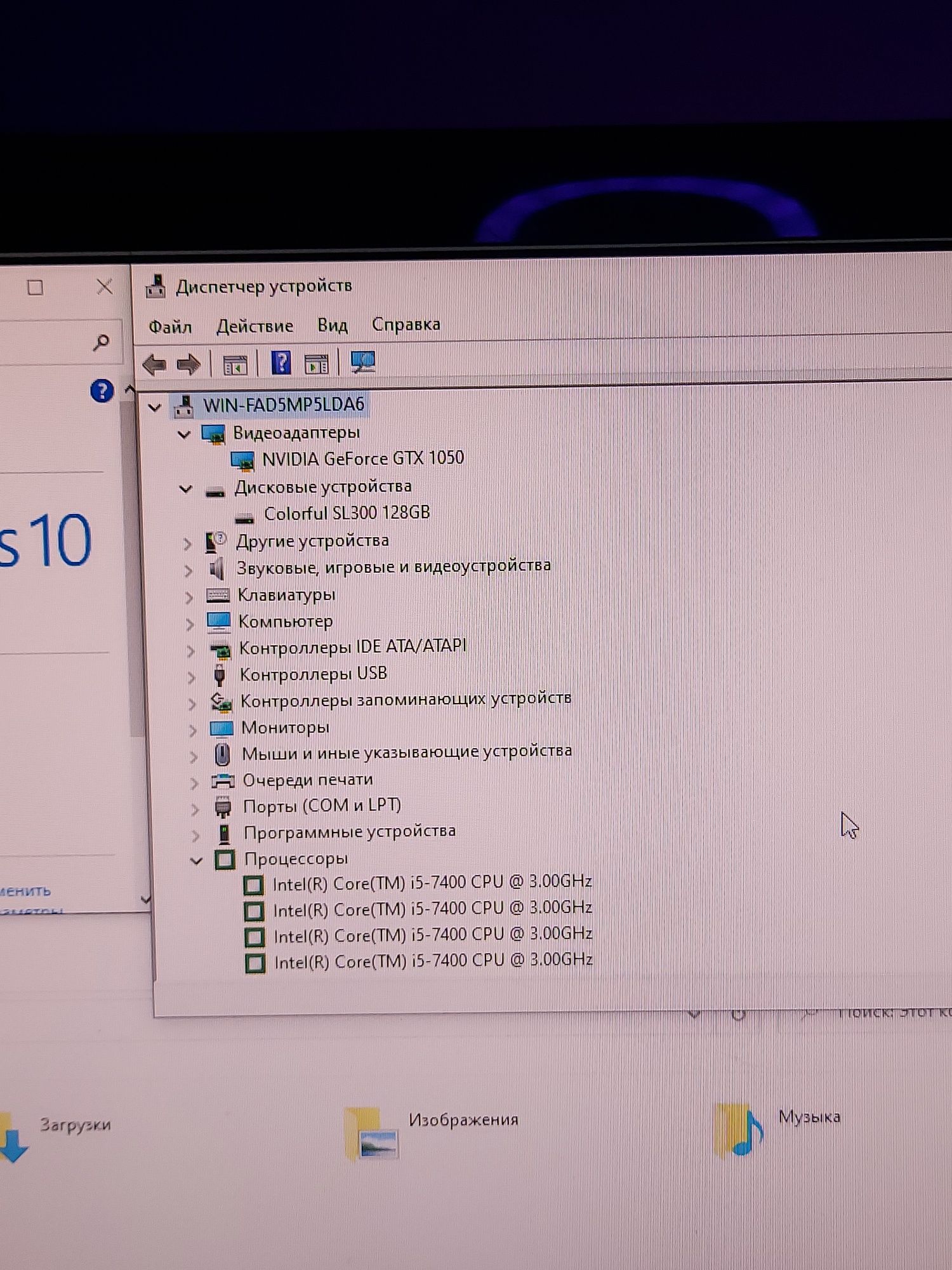Viewport: 952px width, 1270px height.
Task: Select Контроллеры IDE ATA/ATAPI label
Action: click(x=352, y=648)
